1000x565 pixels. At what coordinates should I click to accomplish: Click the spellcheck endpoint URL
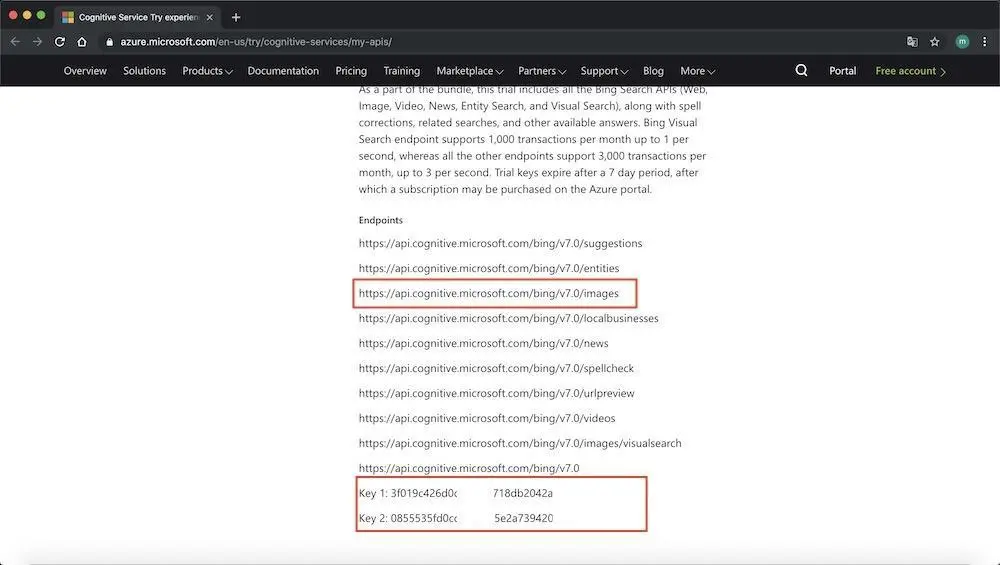(x=496, y=368)
